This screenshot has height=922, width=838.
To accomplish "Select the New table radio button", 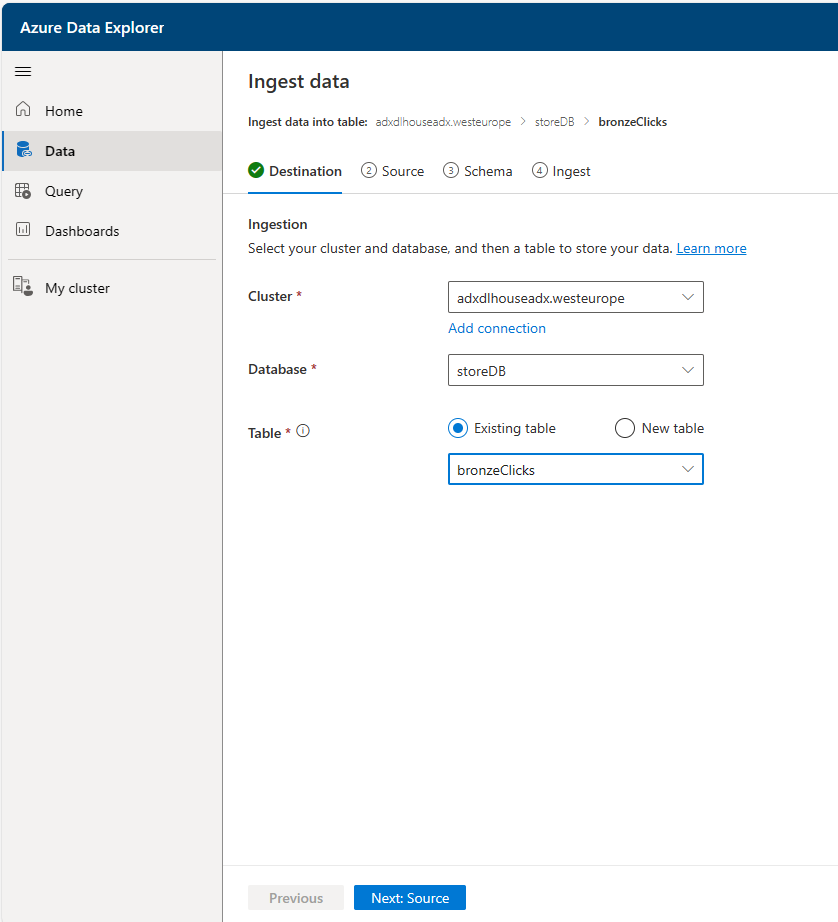I will point(625,428).
